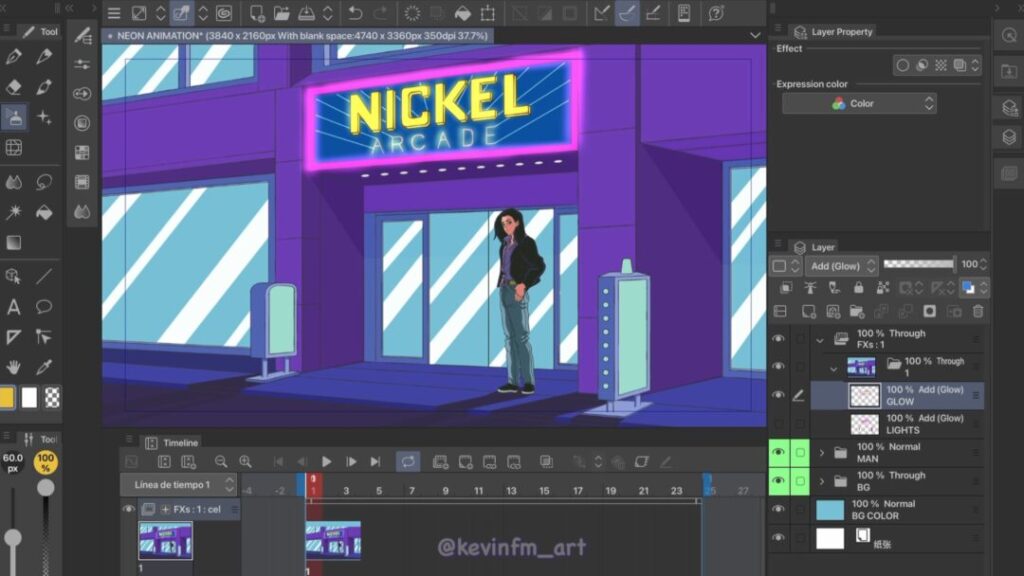Expand the BG layer folder
1024x576 pixels.
tap(822, 482)
